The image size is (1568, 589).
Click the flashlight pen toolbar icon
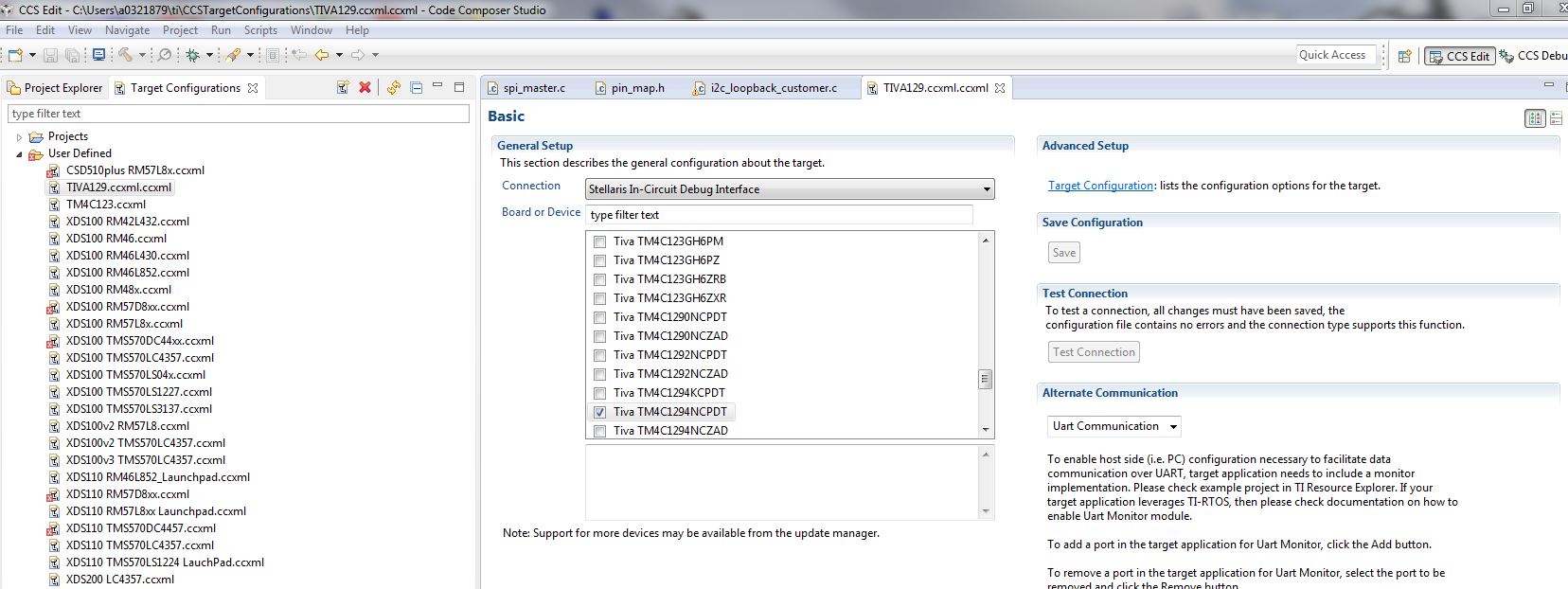click(x=233, y=55)
